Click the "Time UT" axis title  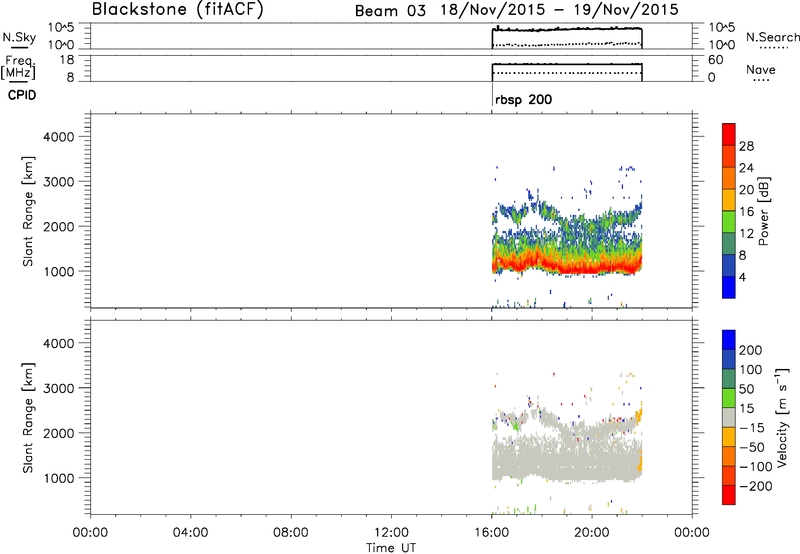click(391, 548)
